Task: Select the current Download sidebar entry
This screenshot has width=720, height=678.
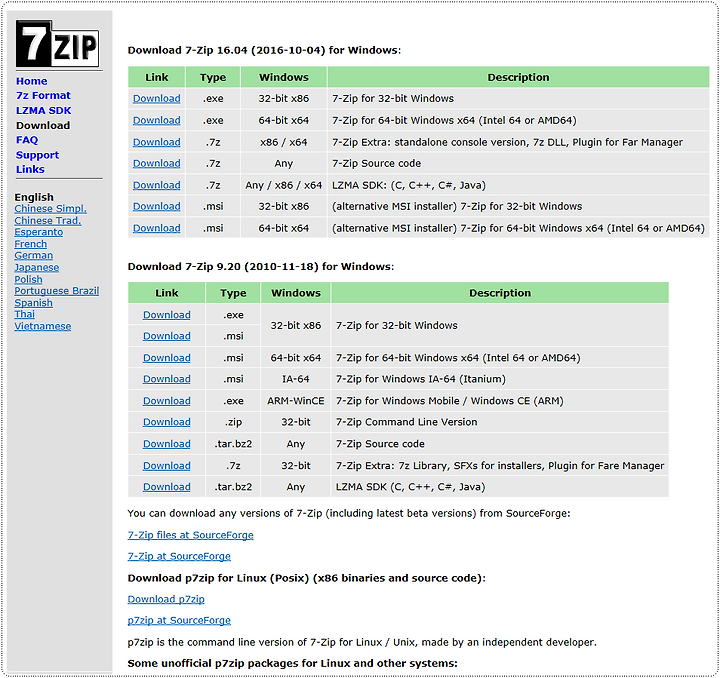Action: [43, 125]
